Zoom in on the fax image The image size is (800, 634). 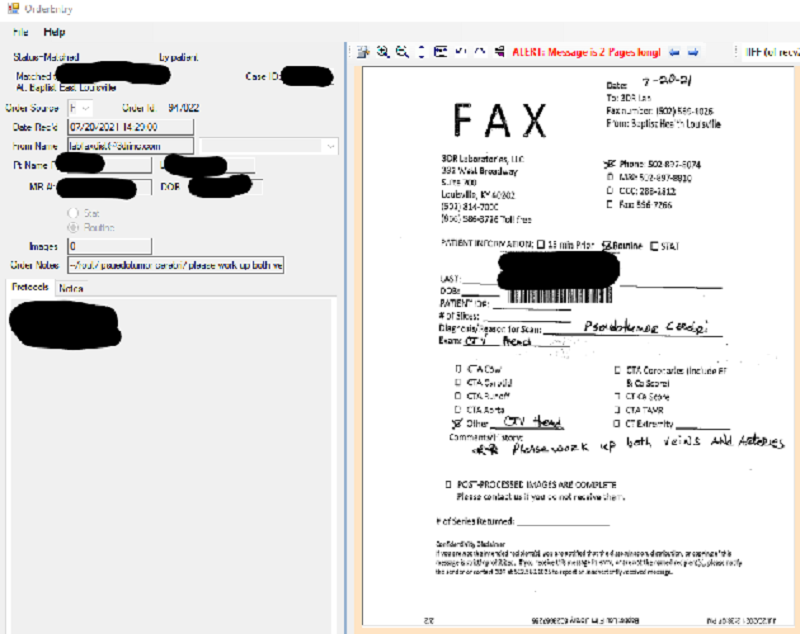[383, 51]
